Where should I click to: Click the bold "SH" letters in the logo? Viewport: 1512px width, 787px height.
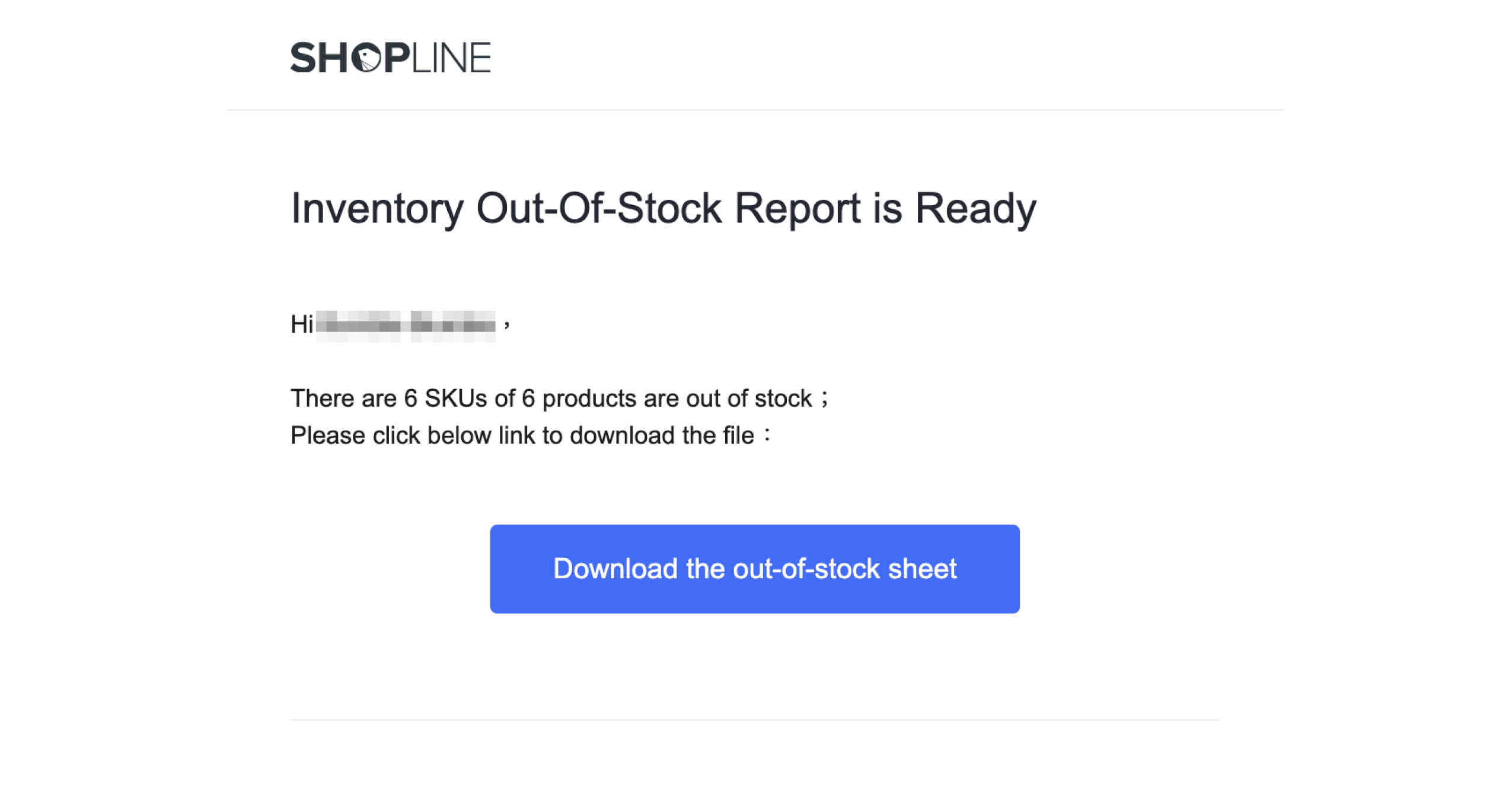click(318, 58)
